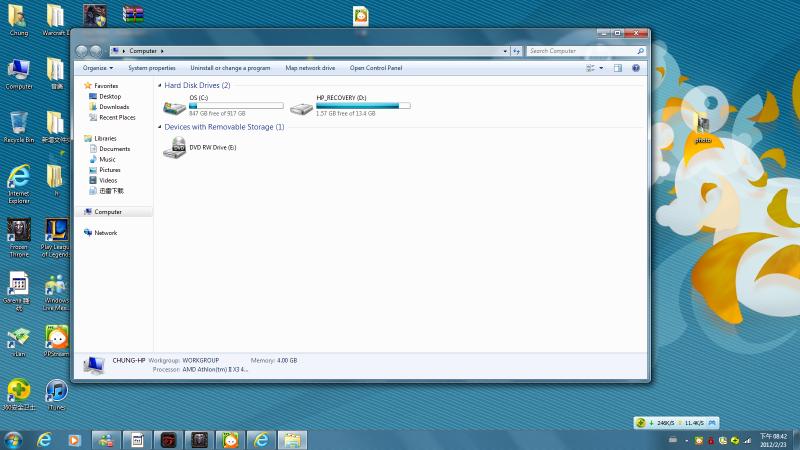The image size is (800, 450).
Task: Select Computer in navigation pane
Action: tap(108, 212)
